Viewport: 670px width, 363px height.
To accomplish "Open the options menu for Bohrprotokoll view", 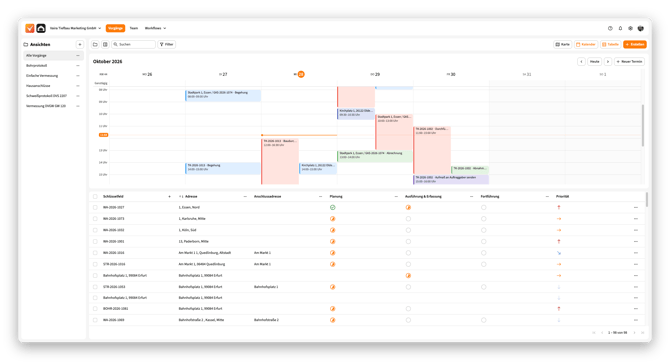I will (78, 66).
